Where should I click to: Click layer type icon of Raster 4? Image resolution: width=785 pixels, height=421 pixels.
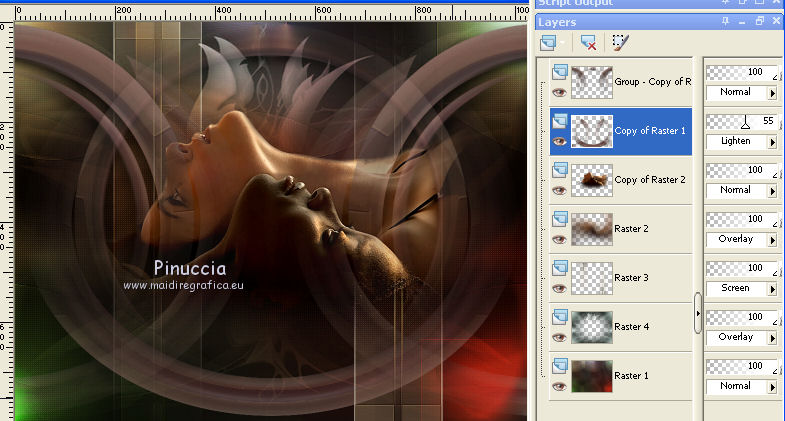(560, 317)
